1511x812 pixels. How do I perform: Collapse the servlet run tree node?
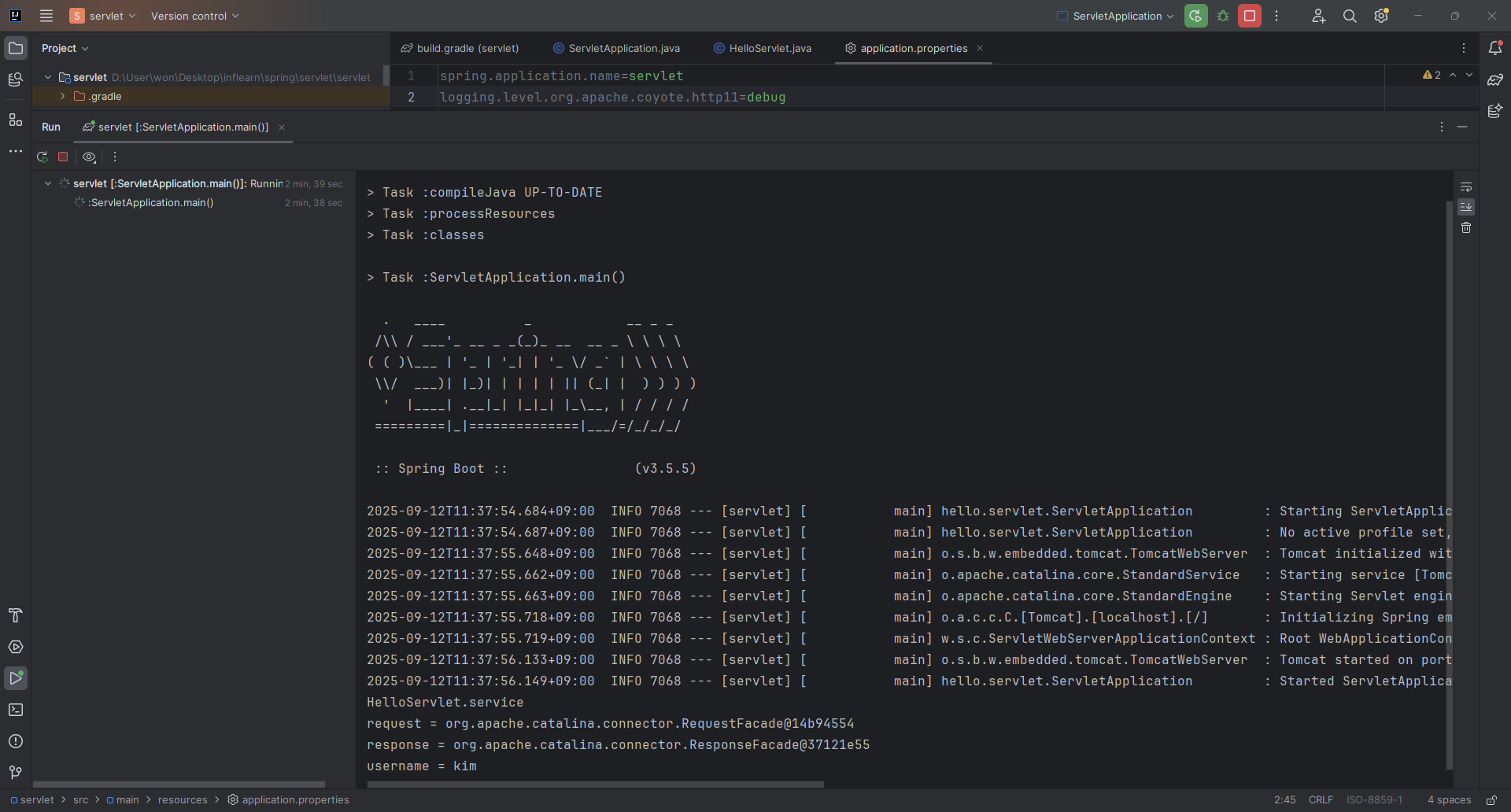[x=48, y=183]
